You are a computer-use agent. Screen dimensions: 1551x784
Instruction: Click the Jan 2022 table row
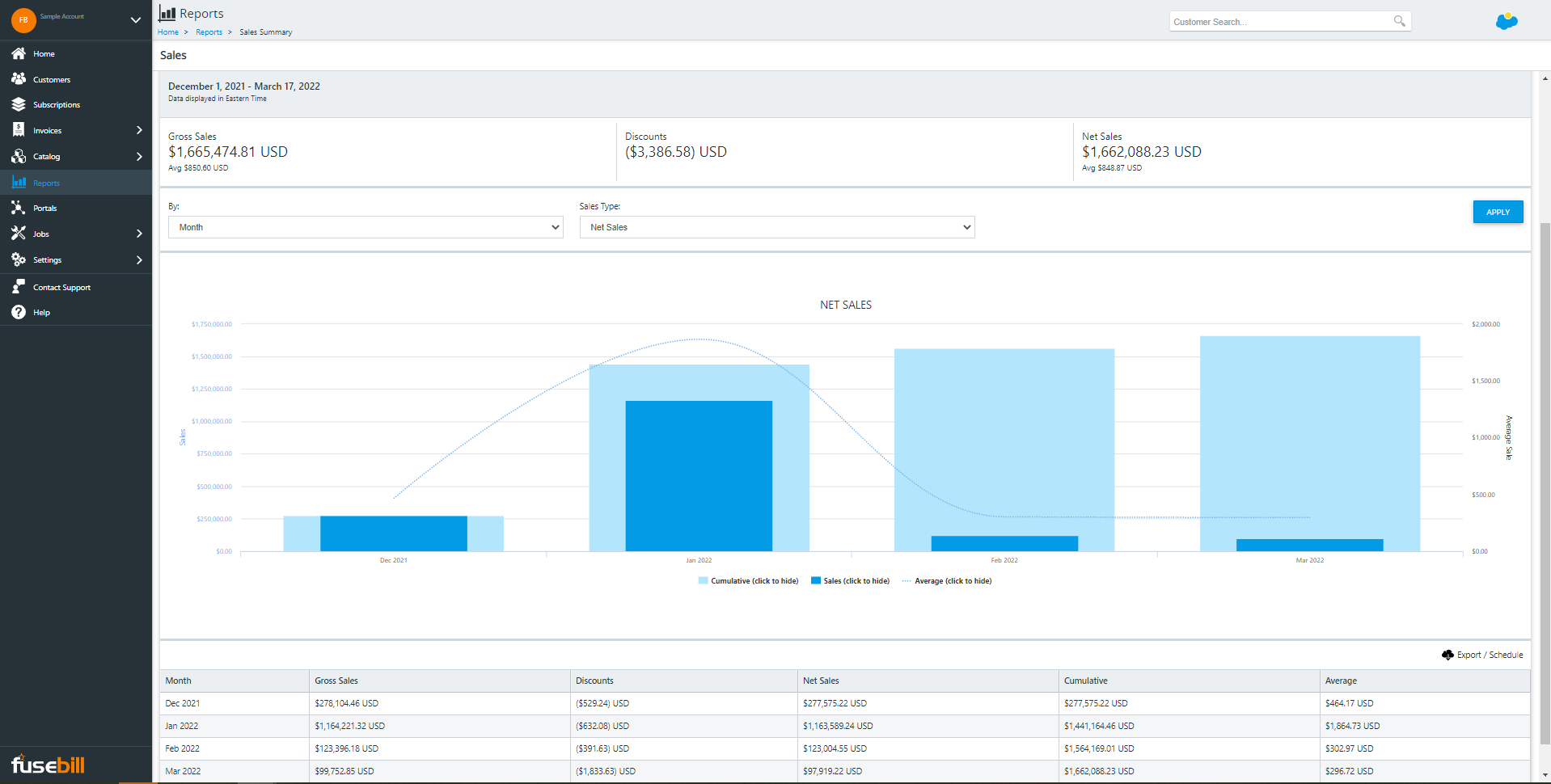(x=845, y=726)
